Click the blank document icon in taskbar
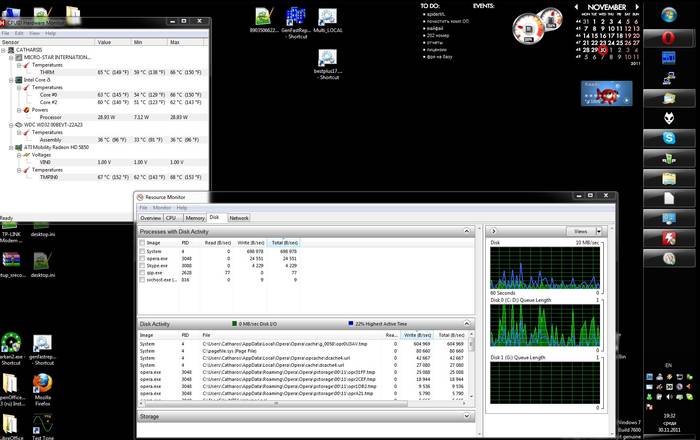This screenshot has width=700, height=440. pyautogui.click(x=669, y=198)
